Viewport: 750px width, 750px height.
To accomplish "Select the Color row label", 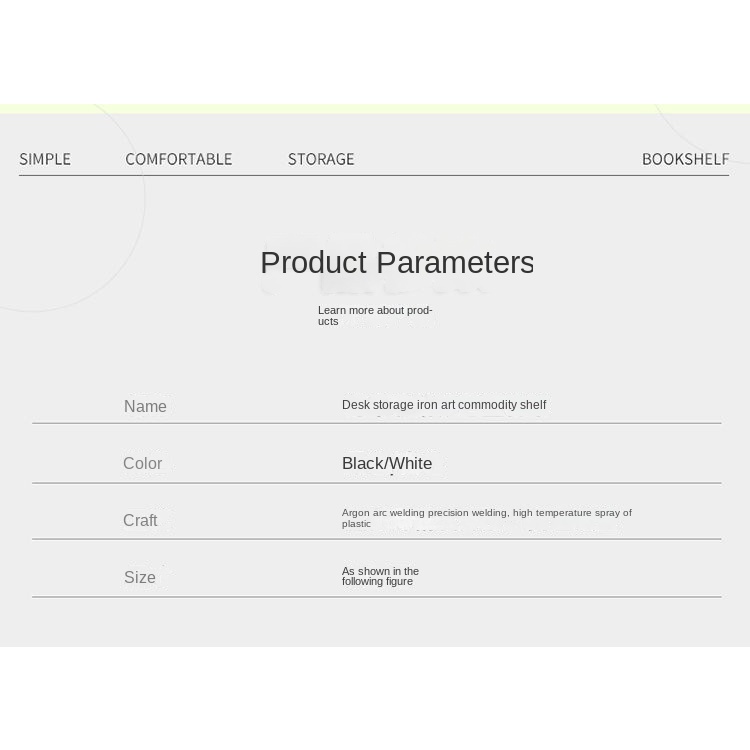I will 142,464.
